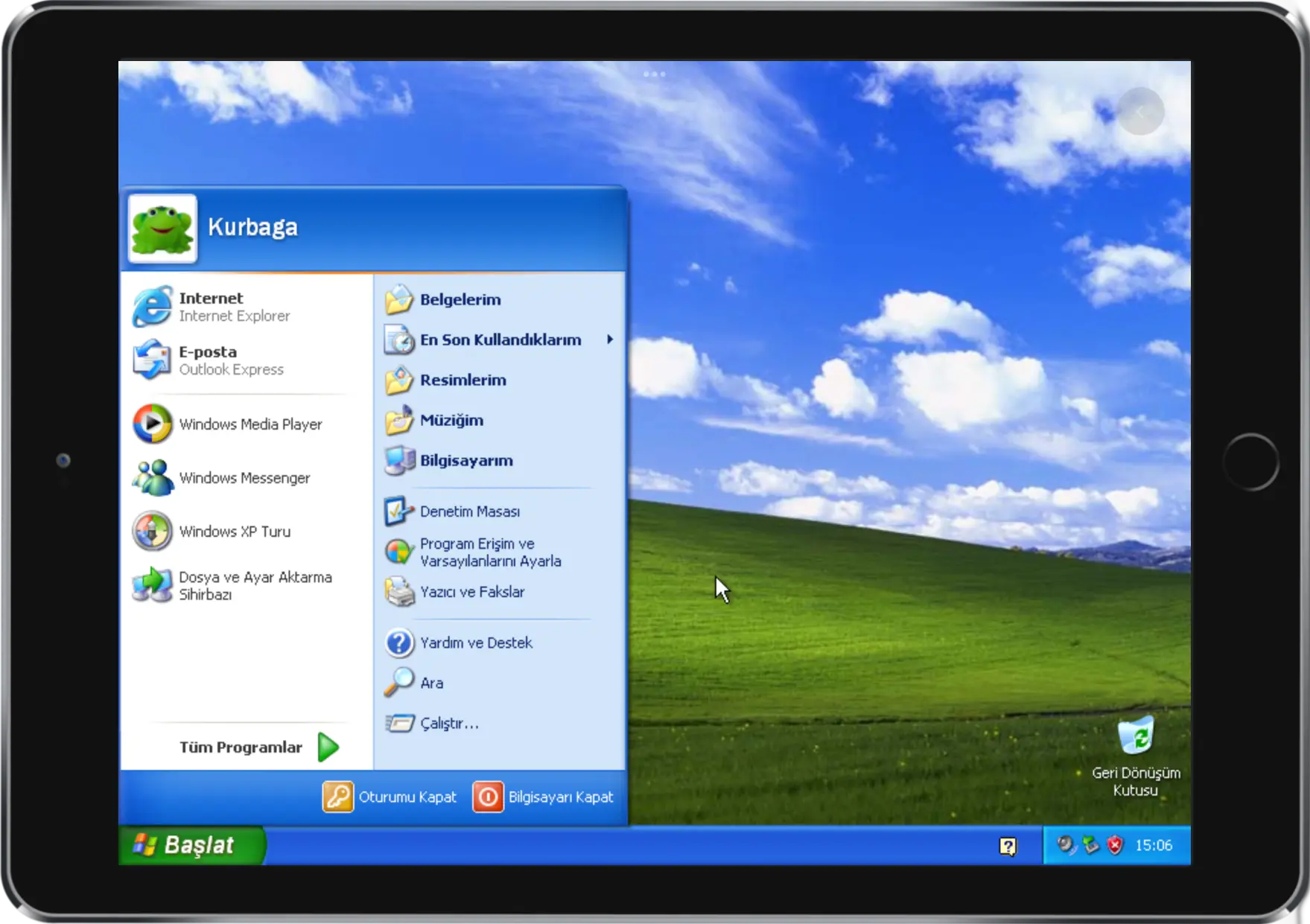Viewport: 1310px width, 924px height.
Task: Click the Internet Explorer subtitle text
Action: tap(234, 316)
